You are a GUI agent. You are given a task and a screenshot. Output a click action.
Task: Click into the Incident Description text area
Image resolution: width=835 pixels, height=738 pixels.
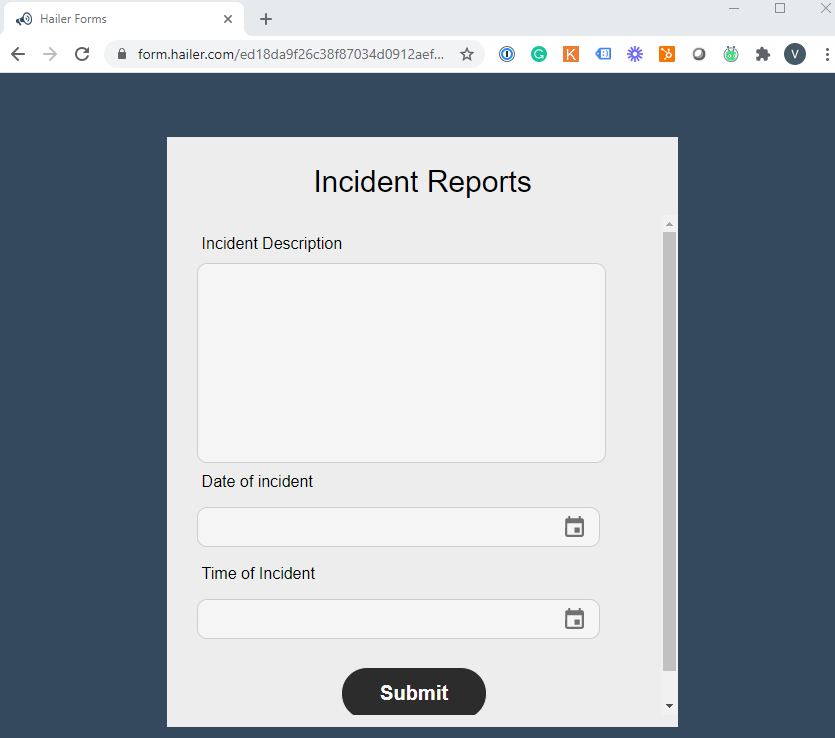tap(401, 363)
